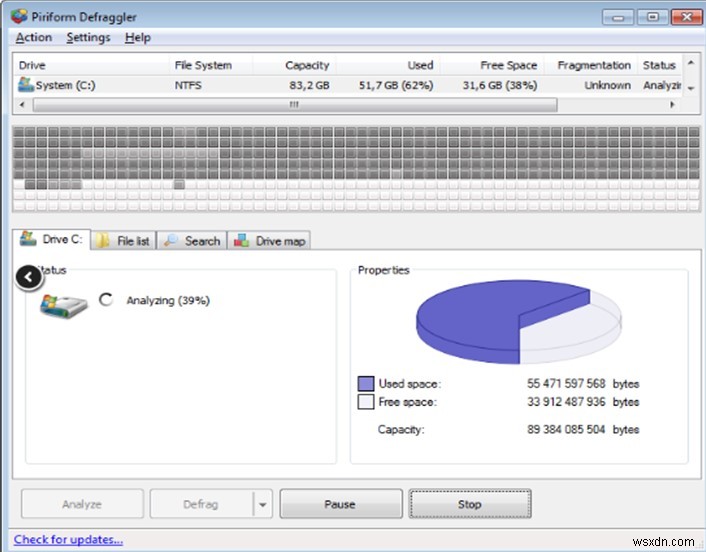Screen dimensions: 706x552
Task: Click the NTFS file system cell
Action: coord(188,85)
